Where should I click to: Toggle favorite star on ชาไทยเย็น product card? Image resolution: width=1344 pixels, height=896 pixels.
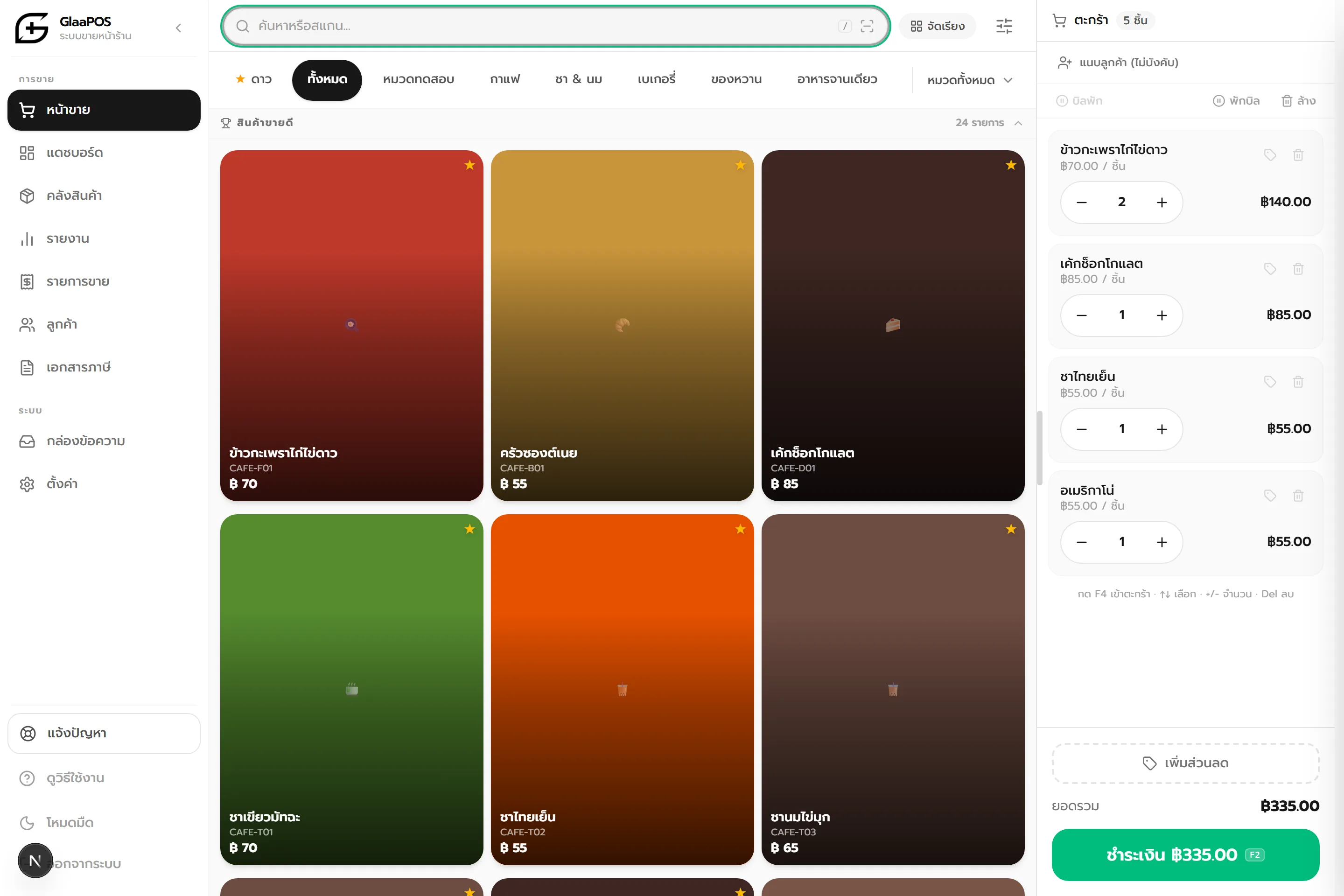click(741, 529)
